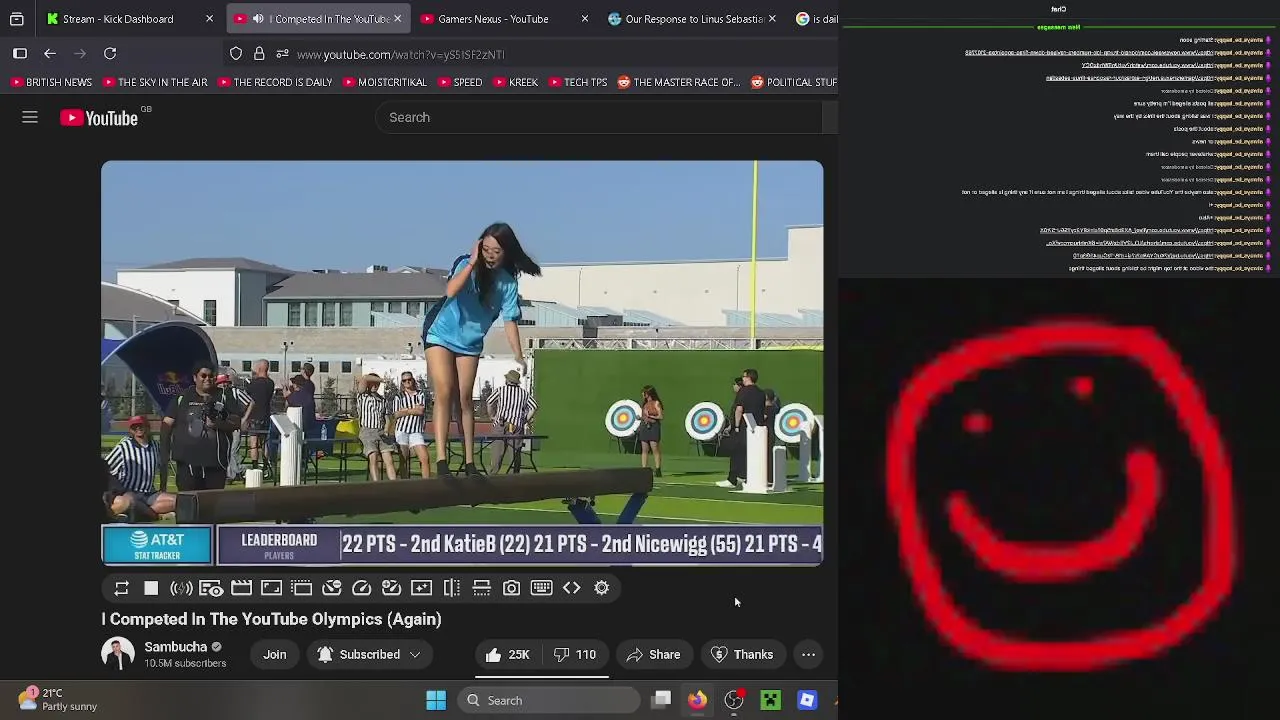
Task: Flip video vertically
Action: [x=482, y=588]
